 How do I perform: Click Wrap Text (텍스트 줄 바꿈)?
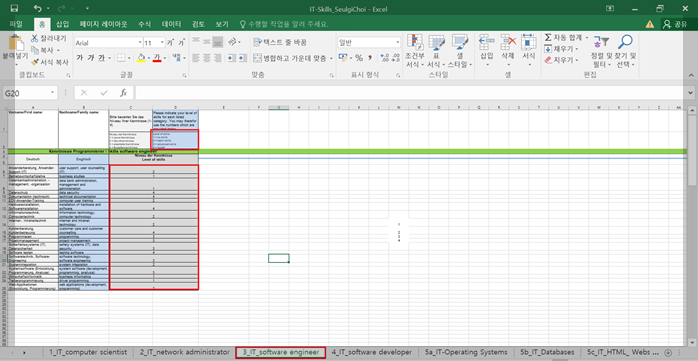click(x=280, y=42)
